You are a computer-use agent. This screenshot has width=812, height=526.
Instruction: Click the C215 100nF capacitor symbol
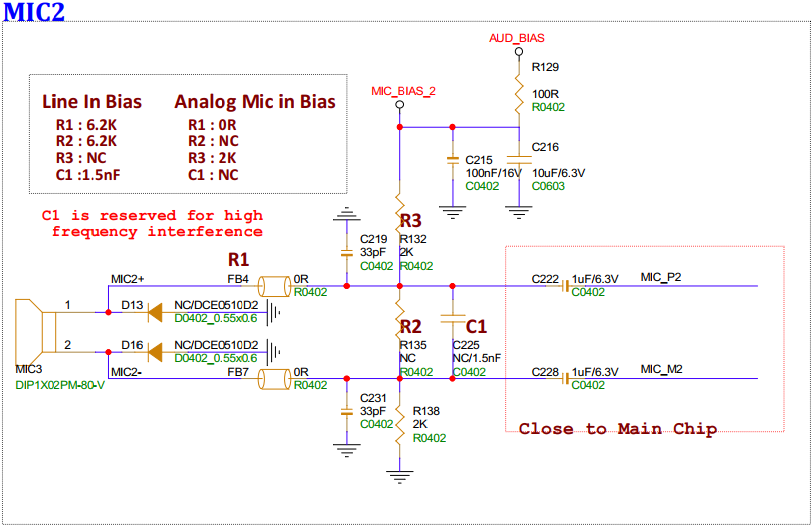(453, 160)
